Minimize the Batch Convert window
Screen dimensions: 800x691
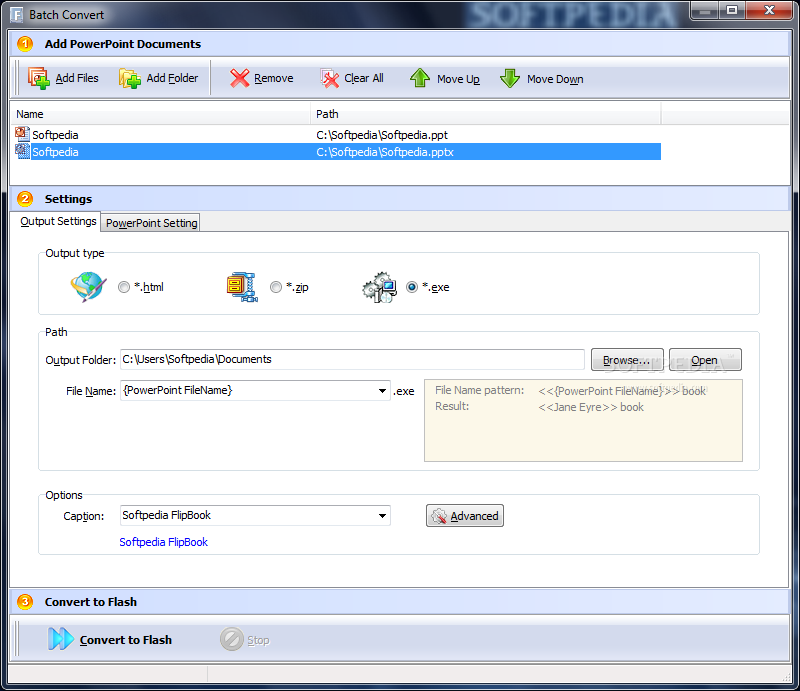pyautogui.click(x=705, y=11)
